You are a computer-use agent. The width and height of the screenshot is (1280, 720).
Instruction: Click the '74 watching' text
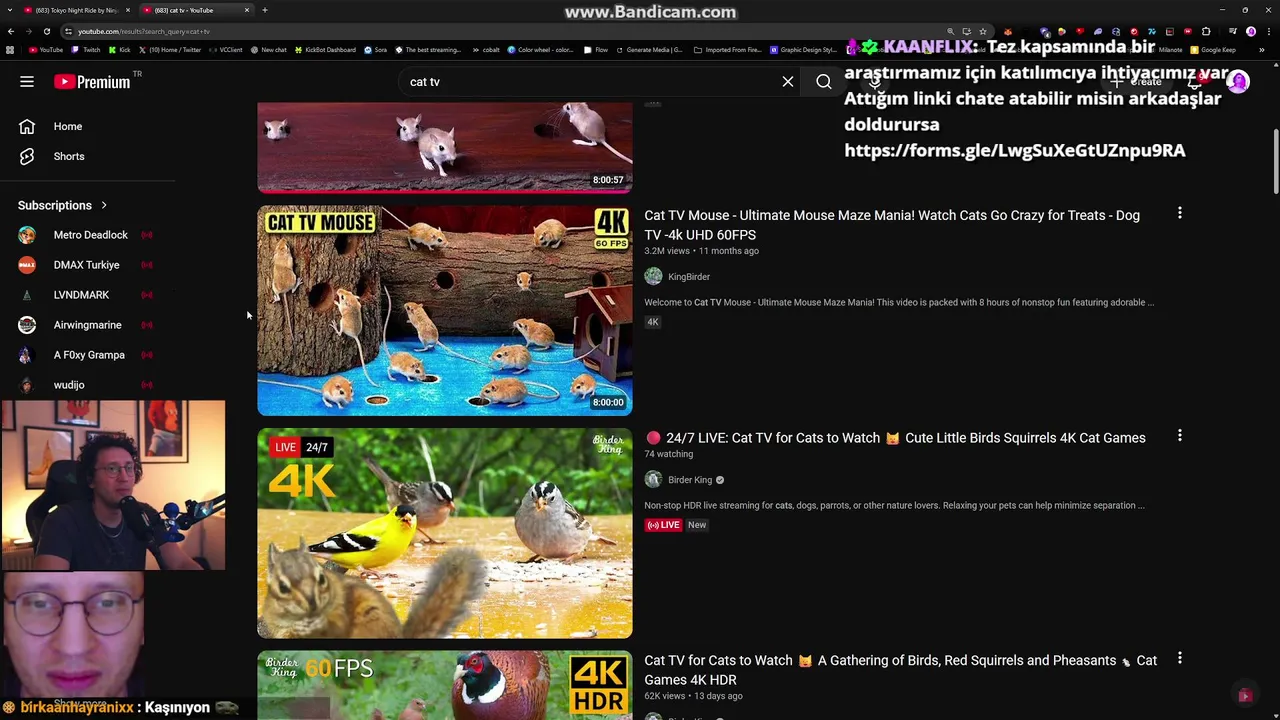[669, 454]
